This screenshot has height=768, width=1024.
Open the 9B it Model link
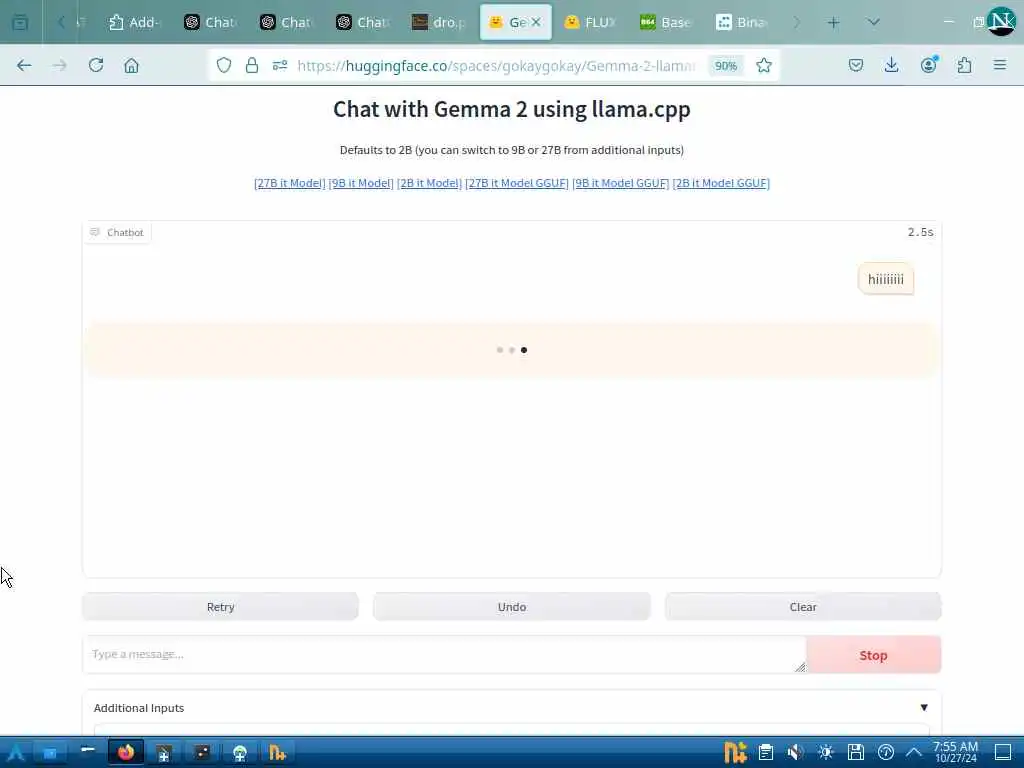pos(361,183)
